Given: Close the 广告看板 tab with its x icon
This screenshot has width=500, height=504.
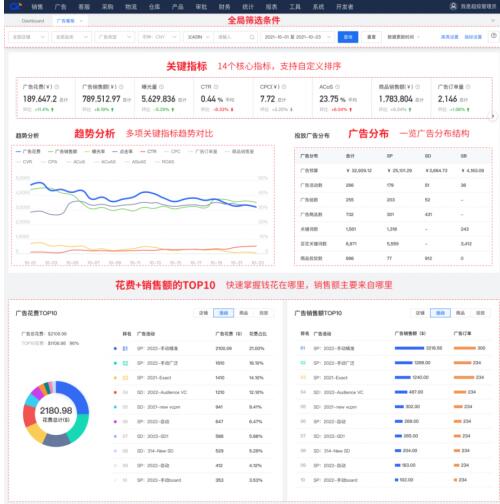Looking at the screenshot, I should pos(81,21).
